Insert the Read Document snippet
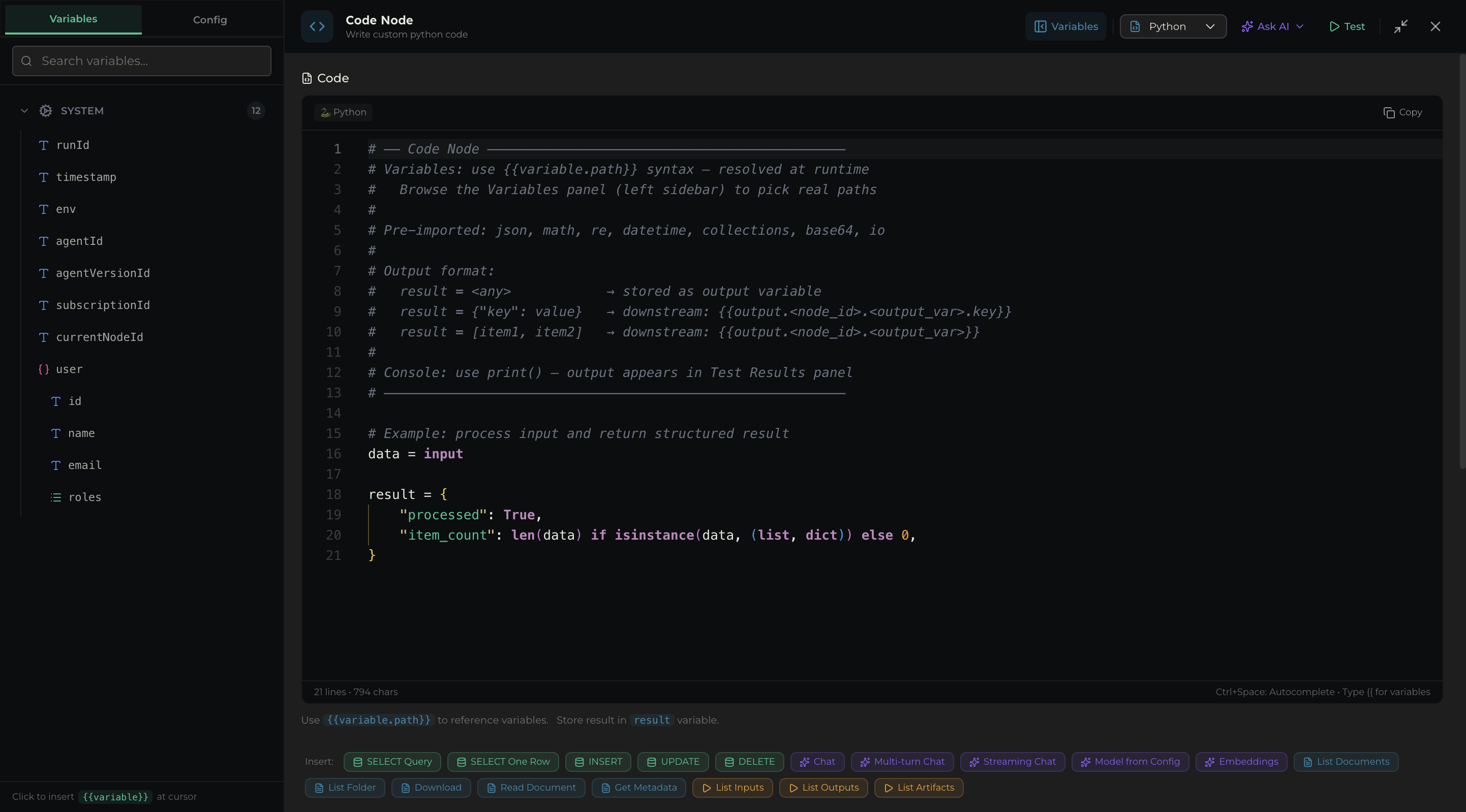The image size is (1466, 812). pyautogui.click(x=531, y=788)
